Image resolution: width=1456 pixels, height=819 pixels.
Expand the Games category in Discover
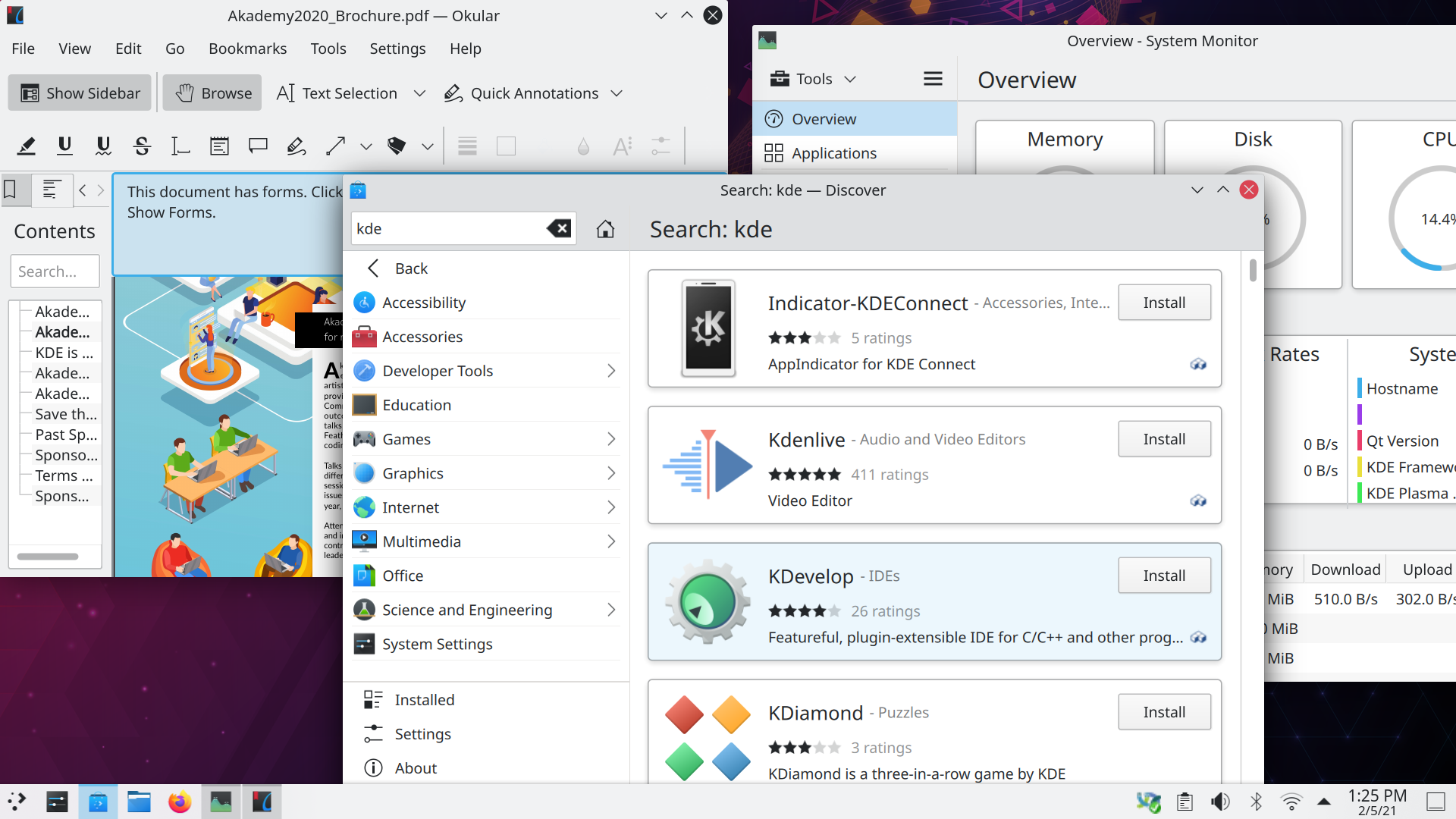[x=611, y=439]
